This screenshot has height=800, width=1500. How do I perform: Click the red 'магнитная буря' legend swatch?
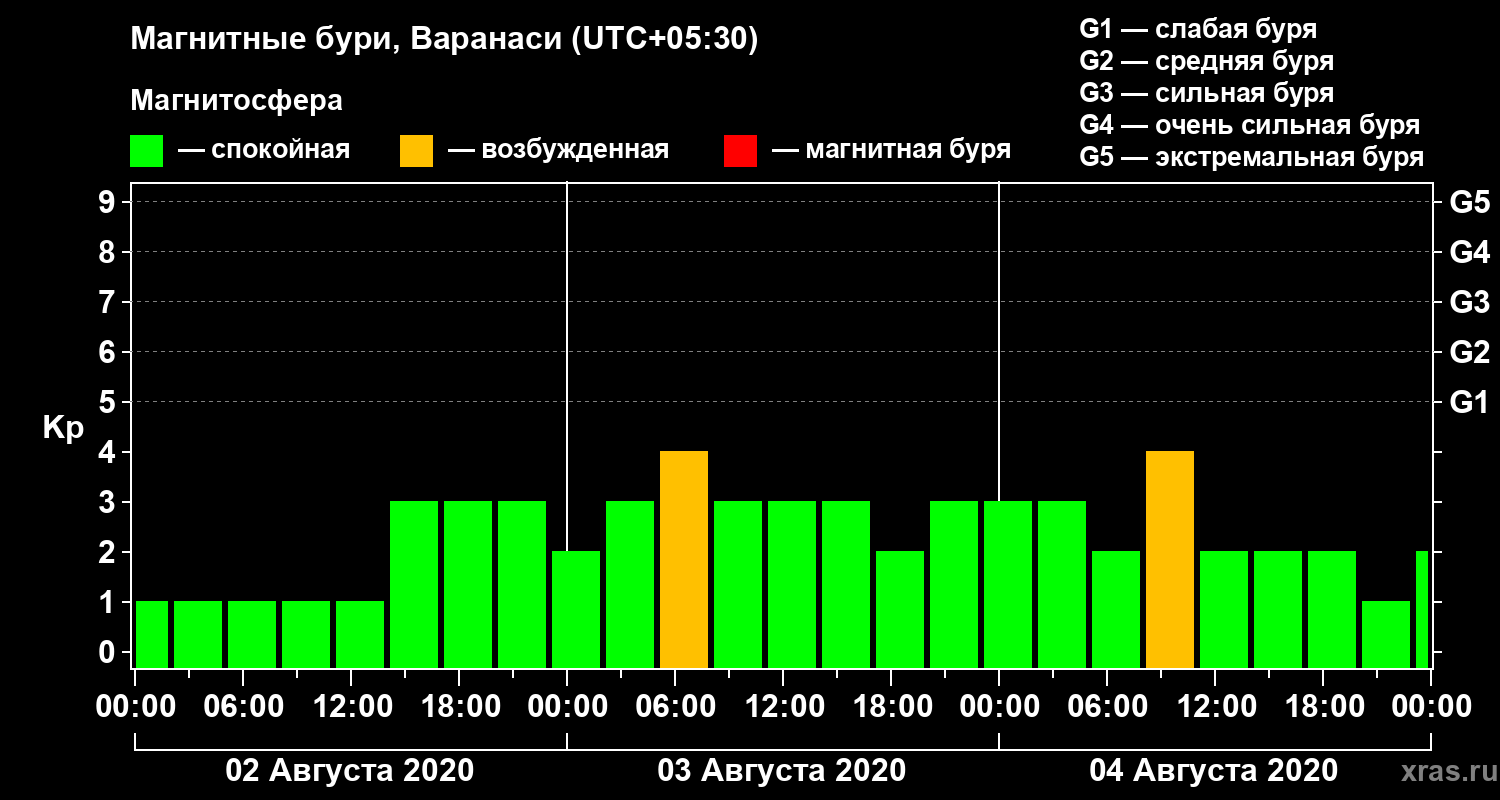740,150
